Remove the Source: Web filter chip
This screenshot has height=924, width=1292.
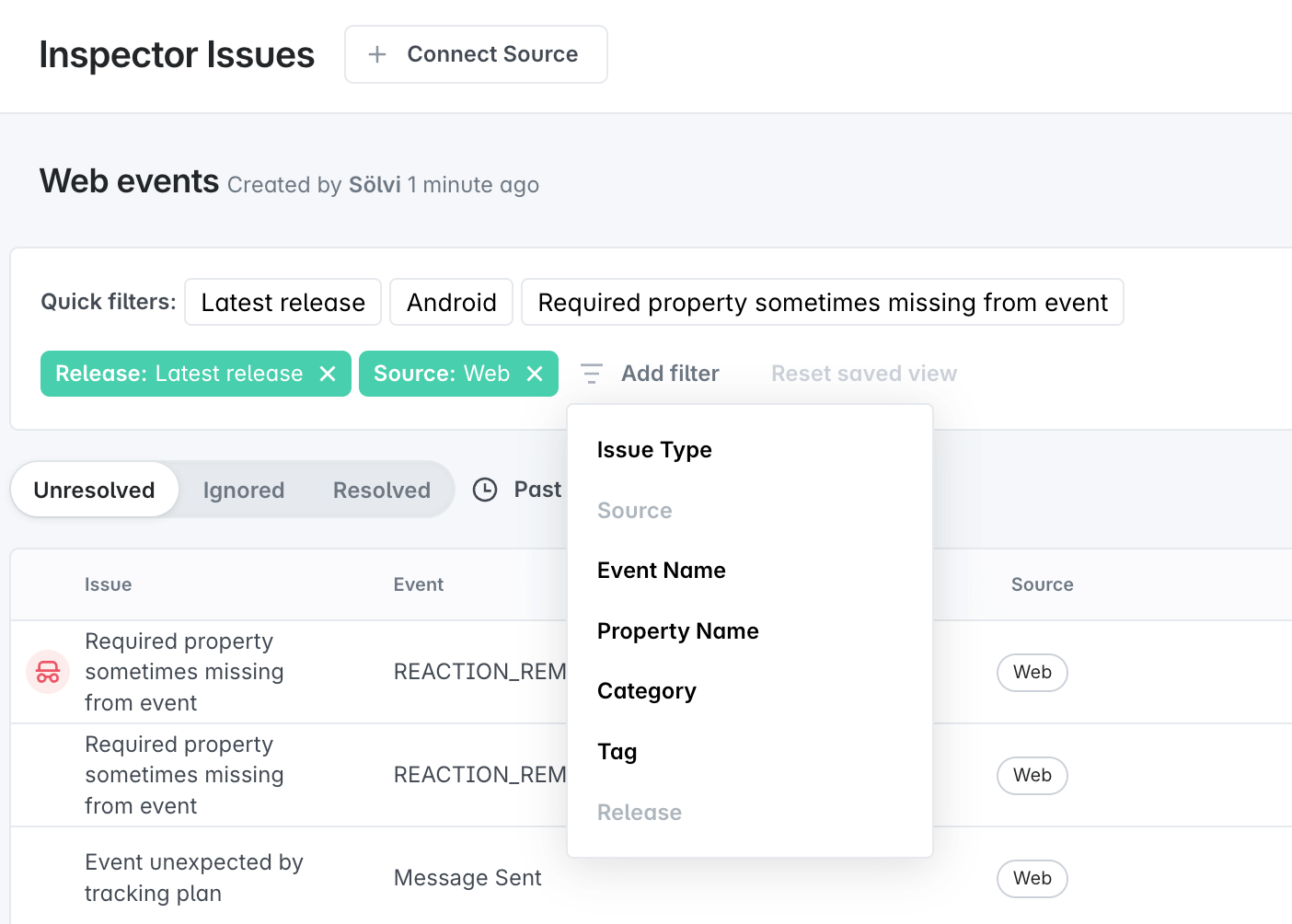click(x=535, y=374)
